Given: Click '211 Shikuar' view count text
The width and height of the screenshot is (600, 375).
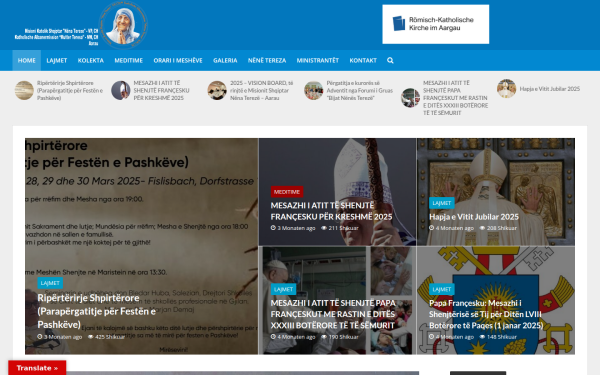Looking at the screenshot, I should 343,228.
